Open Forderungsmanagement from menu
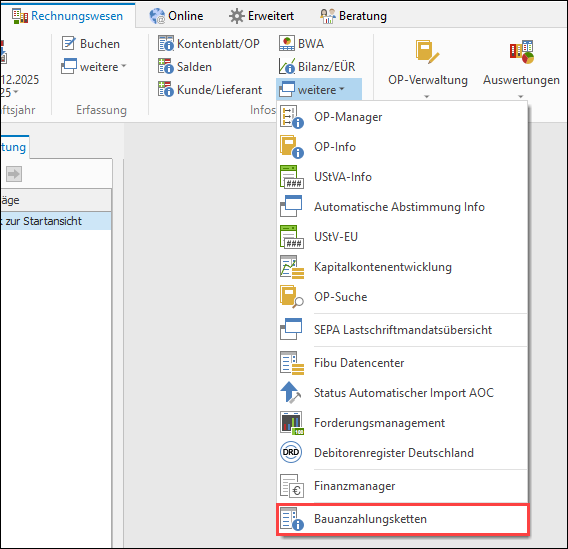Viewport: 568px width, 549px height. point(402,423)
